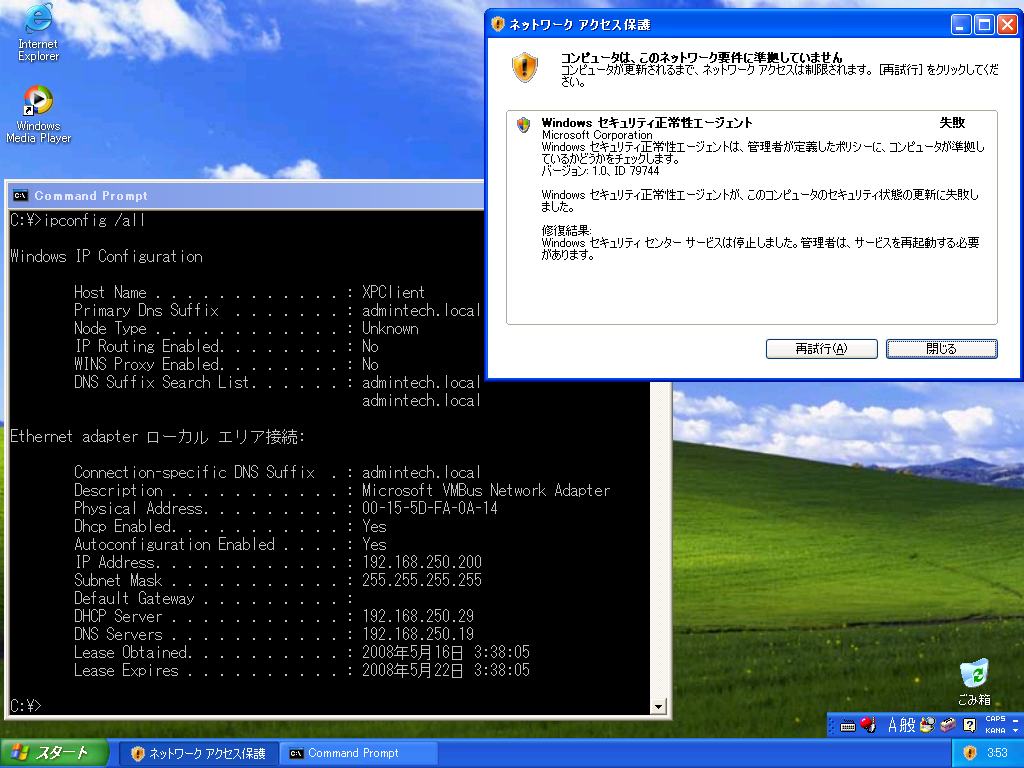Open the language bar help icon
The image size is (1024, 768).
(970, 725)
